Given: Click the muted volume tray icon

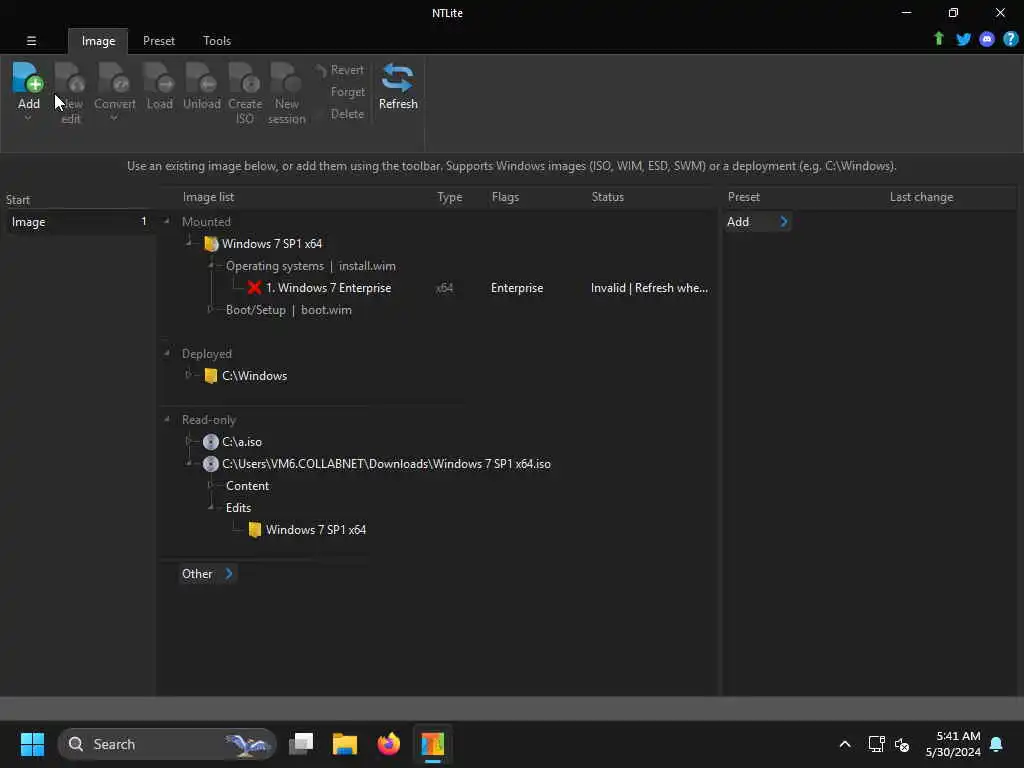Looking at the screenshot, I should point(902,744).
